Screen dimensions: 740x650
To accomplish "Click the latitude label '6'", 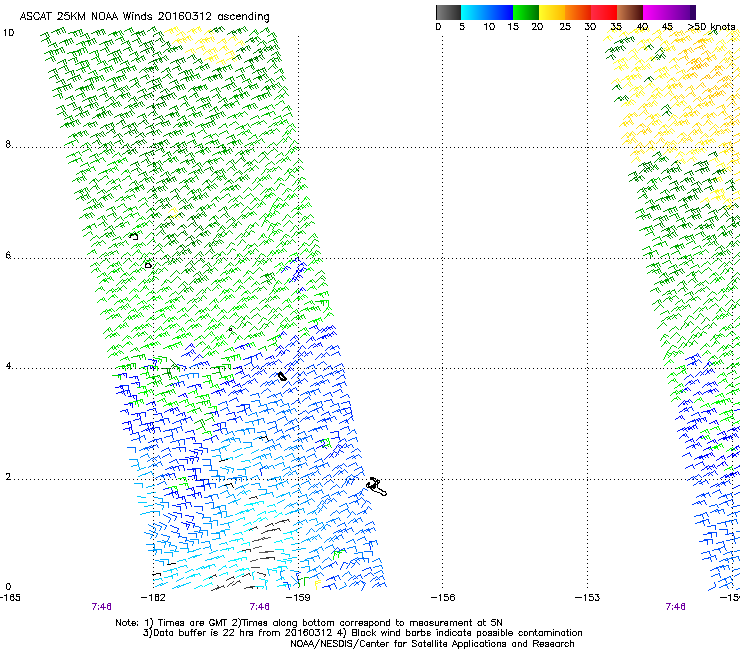I will pos(8,255).
